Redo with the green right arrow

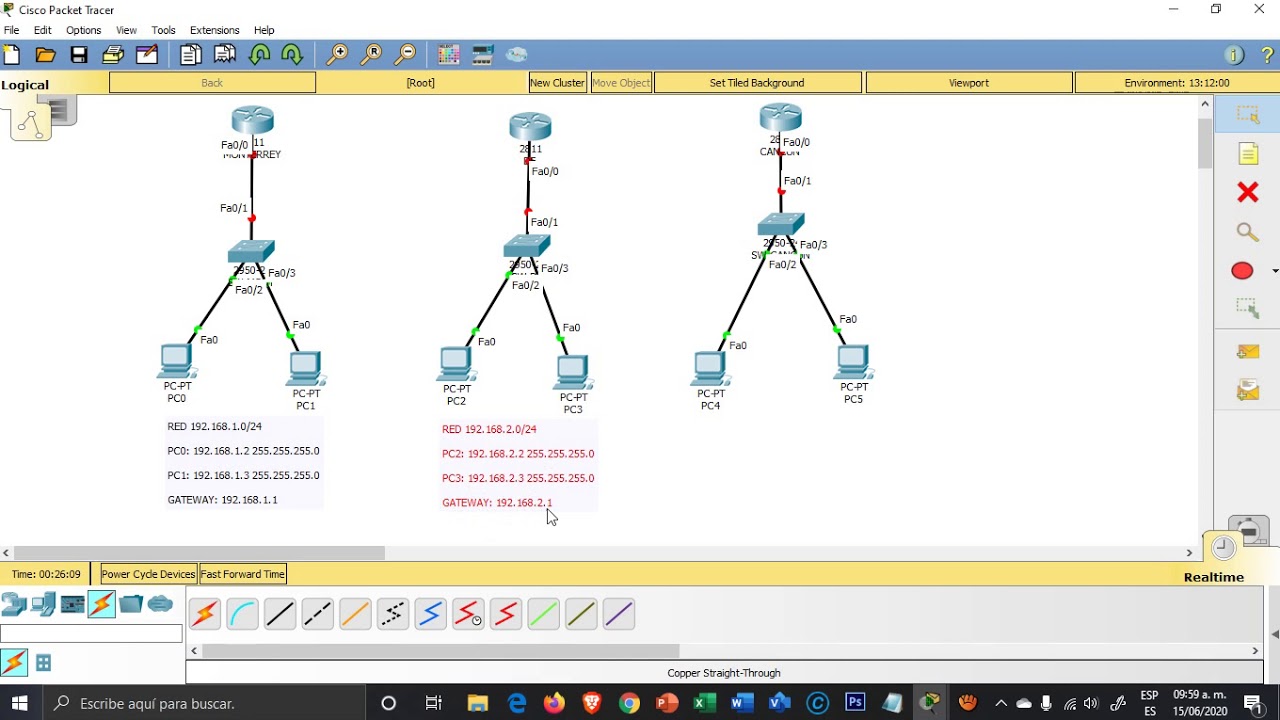coord(292,55)
